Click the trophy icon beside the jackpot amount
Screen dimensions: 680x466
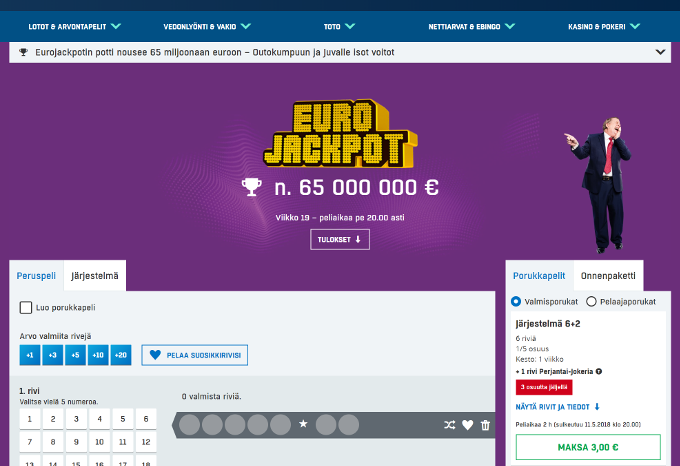coord(252,187)
